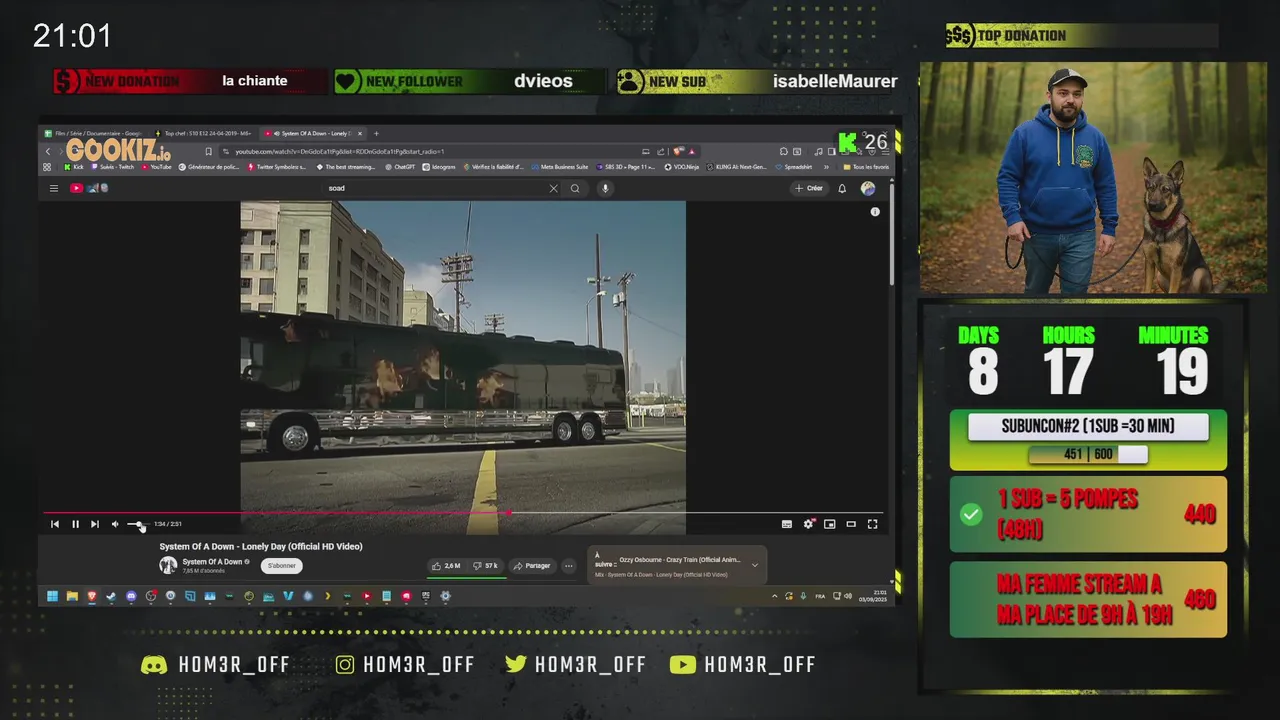The width and height of the screenshot is (1280, 720).
Task: Switch to the Top chef S10 E12 tab
Action: coord(204,133)
